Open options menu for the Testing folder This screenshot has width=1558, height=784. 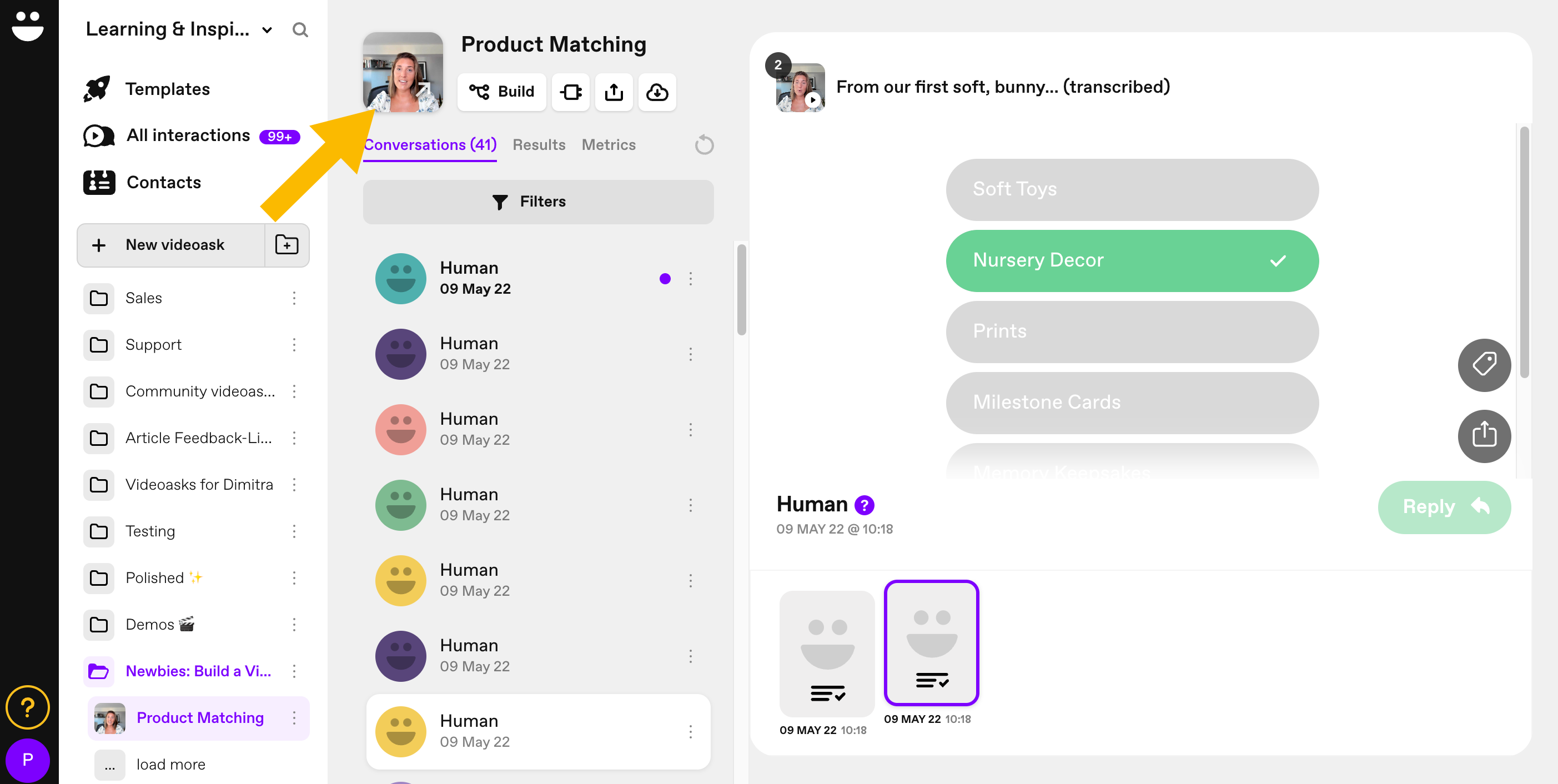pos(294,531)
